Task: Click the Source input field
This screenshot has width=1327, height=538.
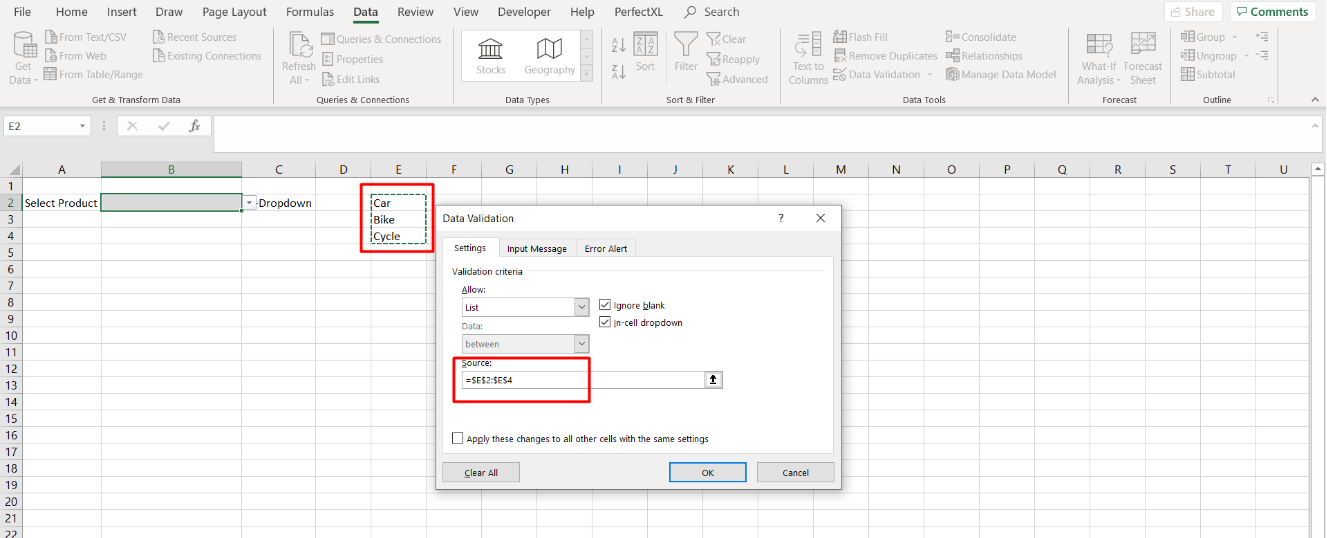Action: [x=583, y=380]
